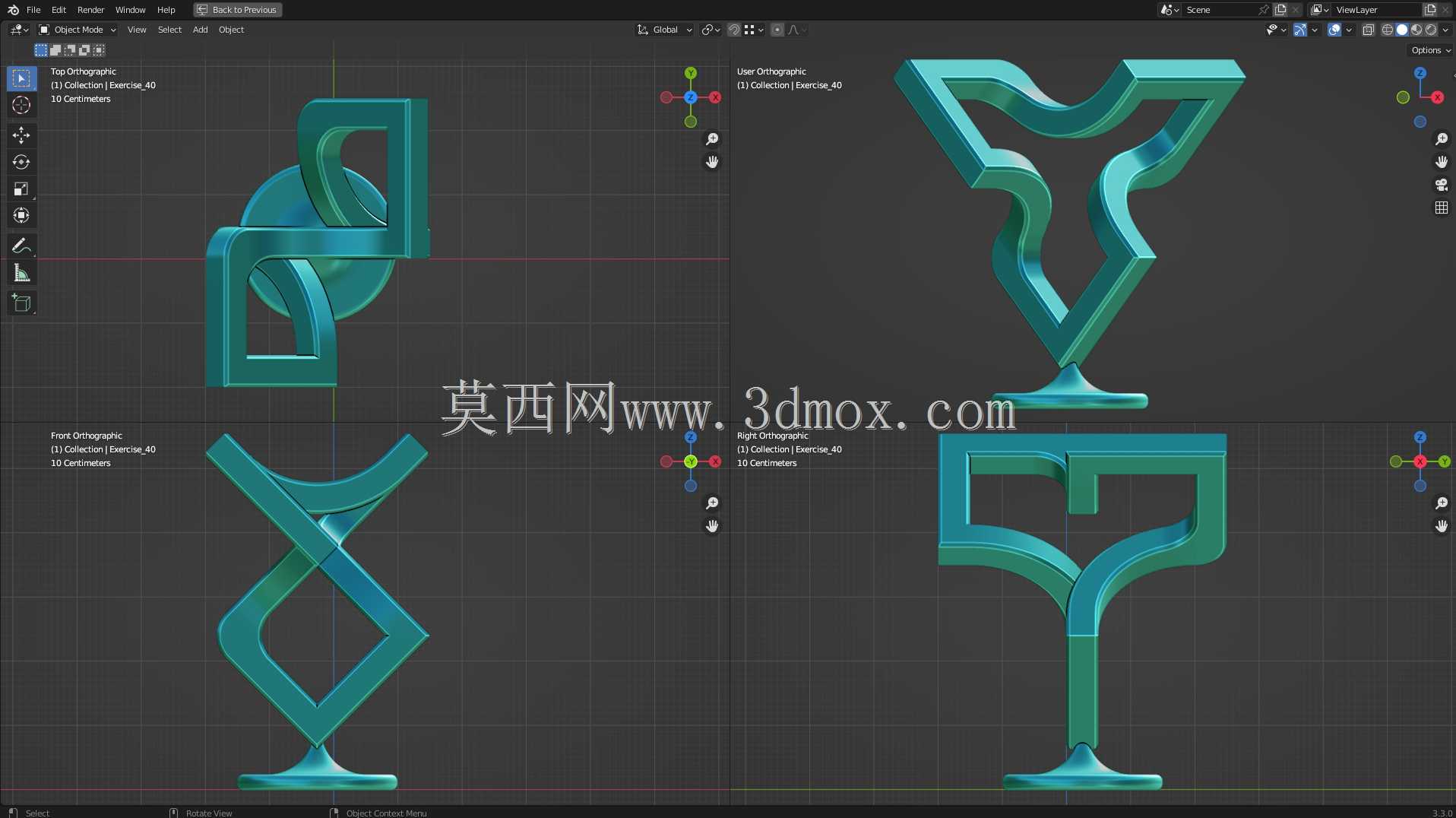Toggle viewport overlays display
The height and width of the screenshot is (818, 1456).
[1334, 30]
